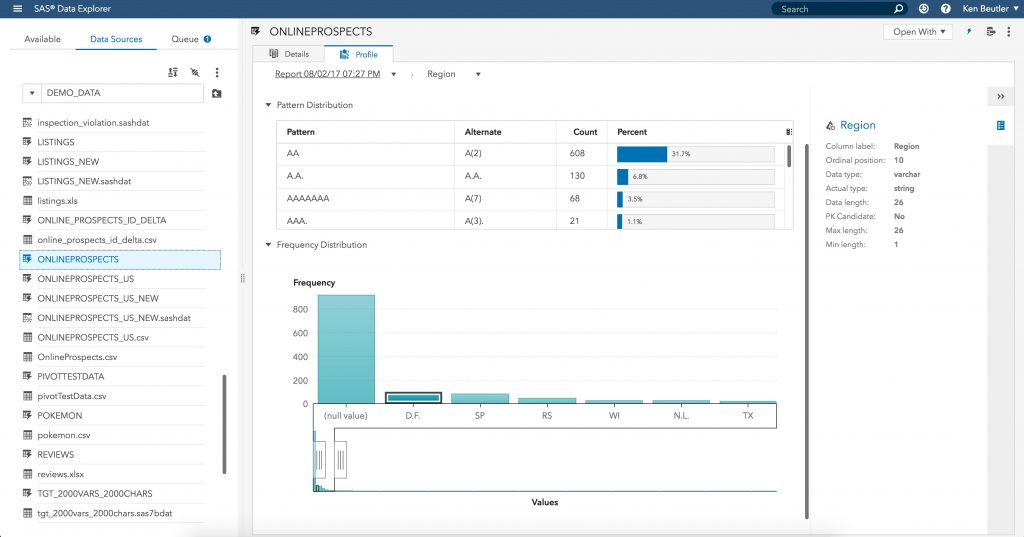Switch to the Details tab
The image size is (1024, 537).
coord(289,54)
